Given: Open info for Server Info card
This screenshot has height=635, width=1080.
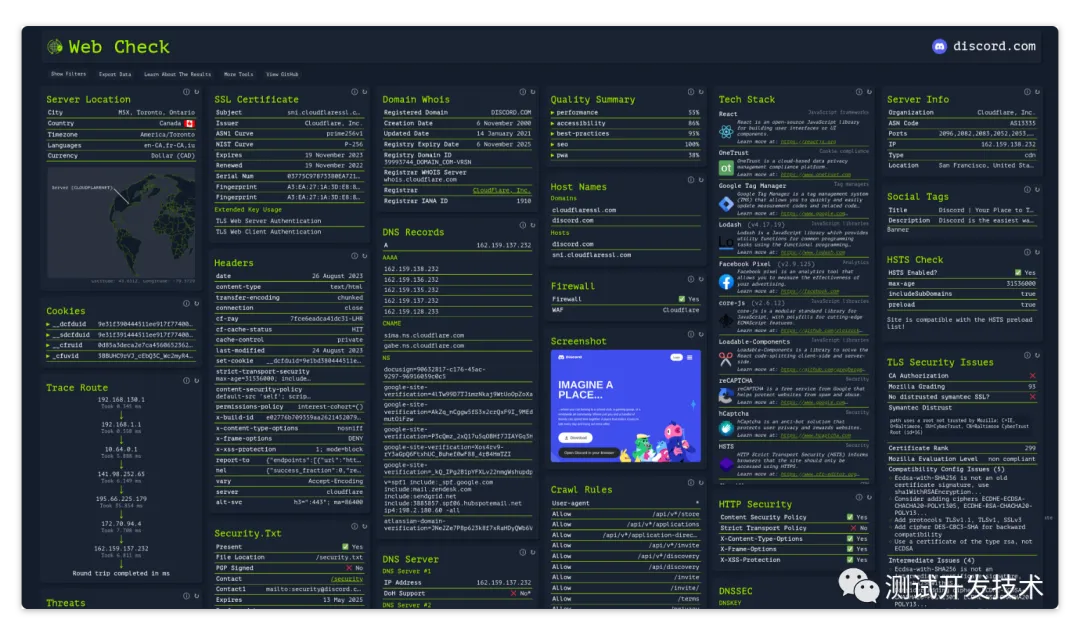Looking at the screenshot, I should pos(1027,92).
